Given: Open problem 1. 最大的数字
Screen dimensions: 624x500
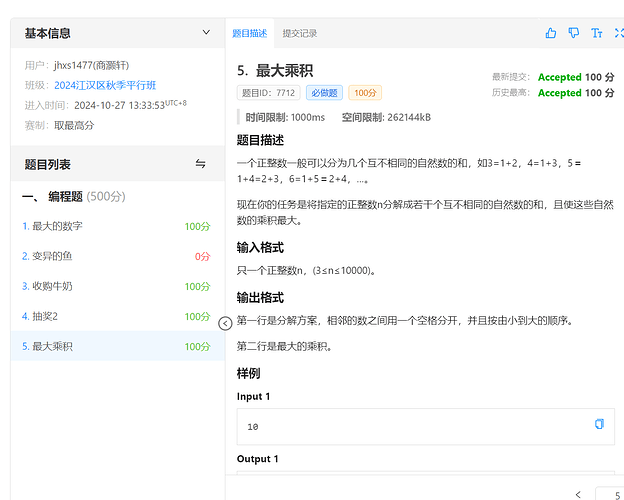Looking at the screenshot, I should pyautogui.click(x=117, y=226).
